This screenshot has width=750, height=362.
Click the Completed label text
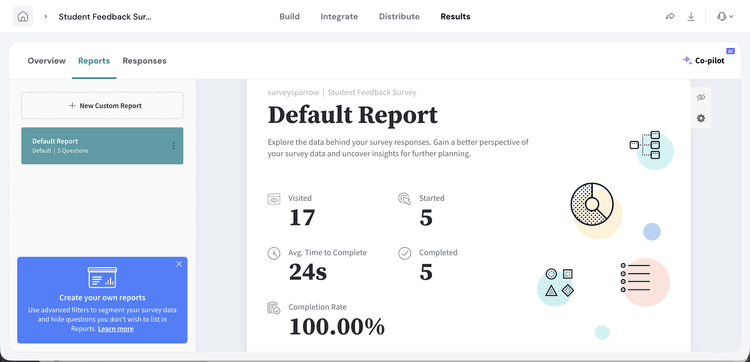pyautogui.click(x=438, y=252)
